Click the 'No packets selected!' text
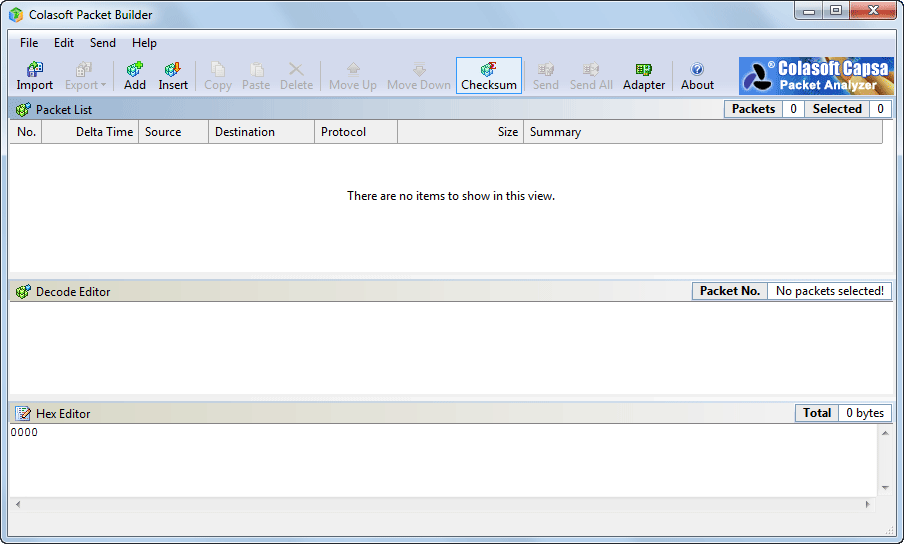The width and height of the screenshot is (904, 544). click(x=830, y=291)
